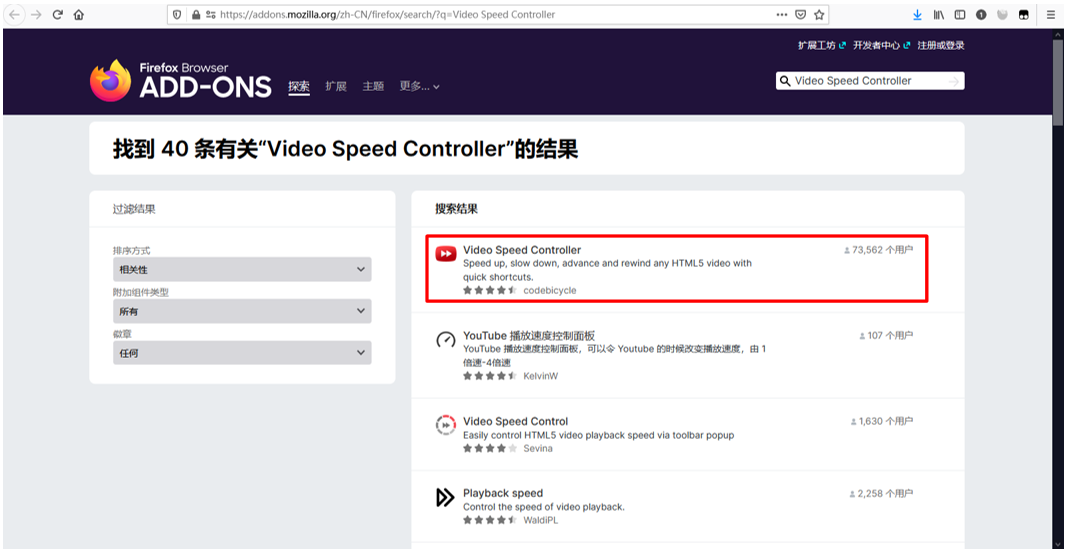Click the scrollbar up arrow
This screenshot has width=1067, height=550.
coord(1058,33)
